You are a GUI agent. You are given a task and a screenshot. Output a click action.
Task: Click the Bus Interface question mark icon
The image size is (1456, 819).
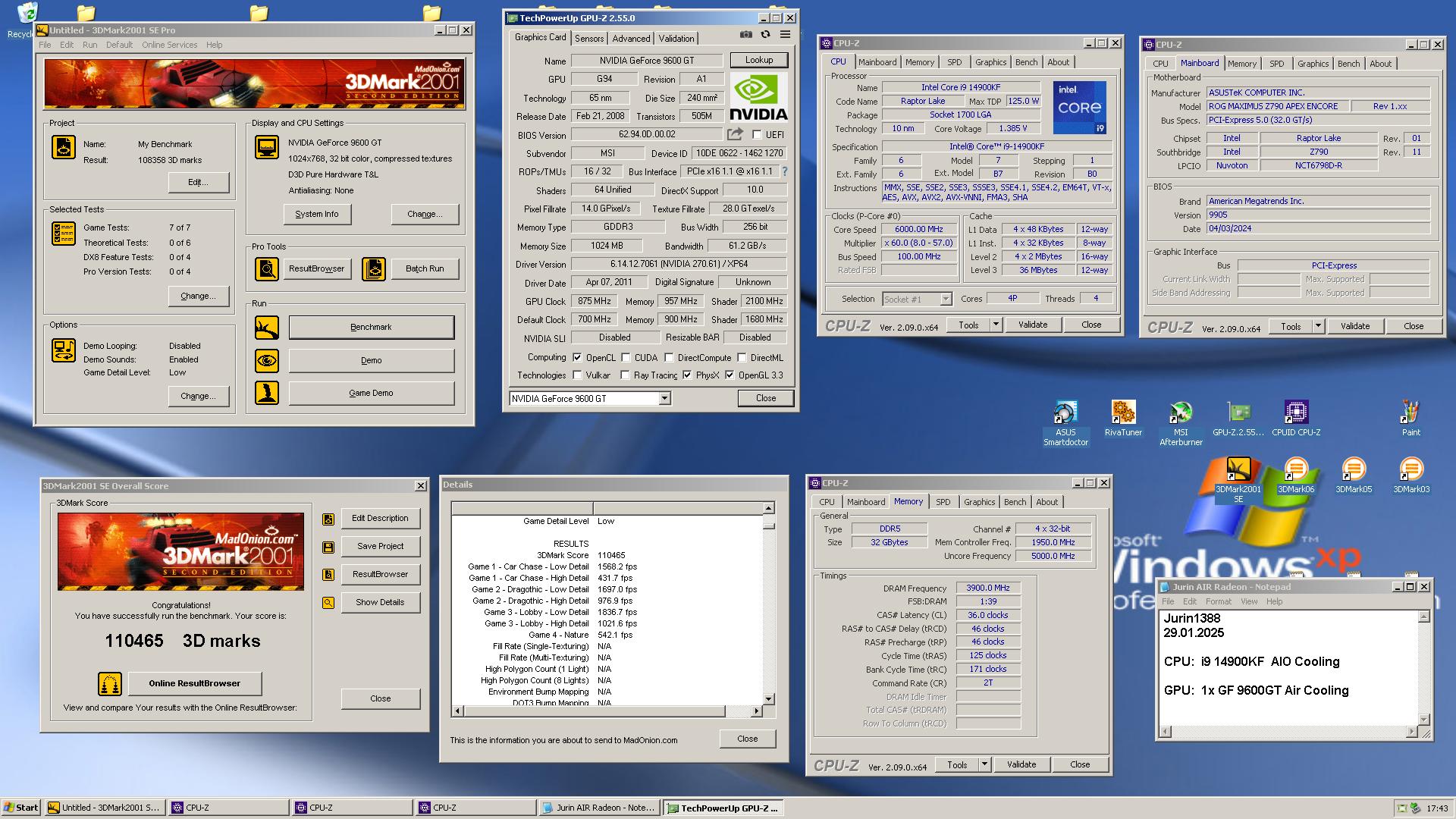coord(785,171)
